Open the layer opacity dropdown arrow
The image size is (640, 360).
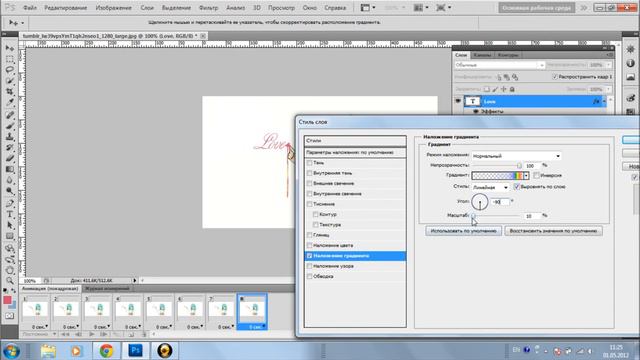point(609,65)
